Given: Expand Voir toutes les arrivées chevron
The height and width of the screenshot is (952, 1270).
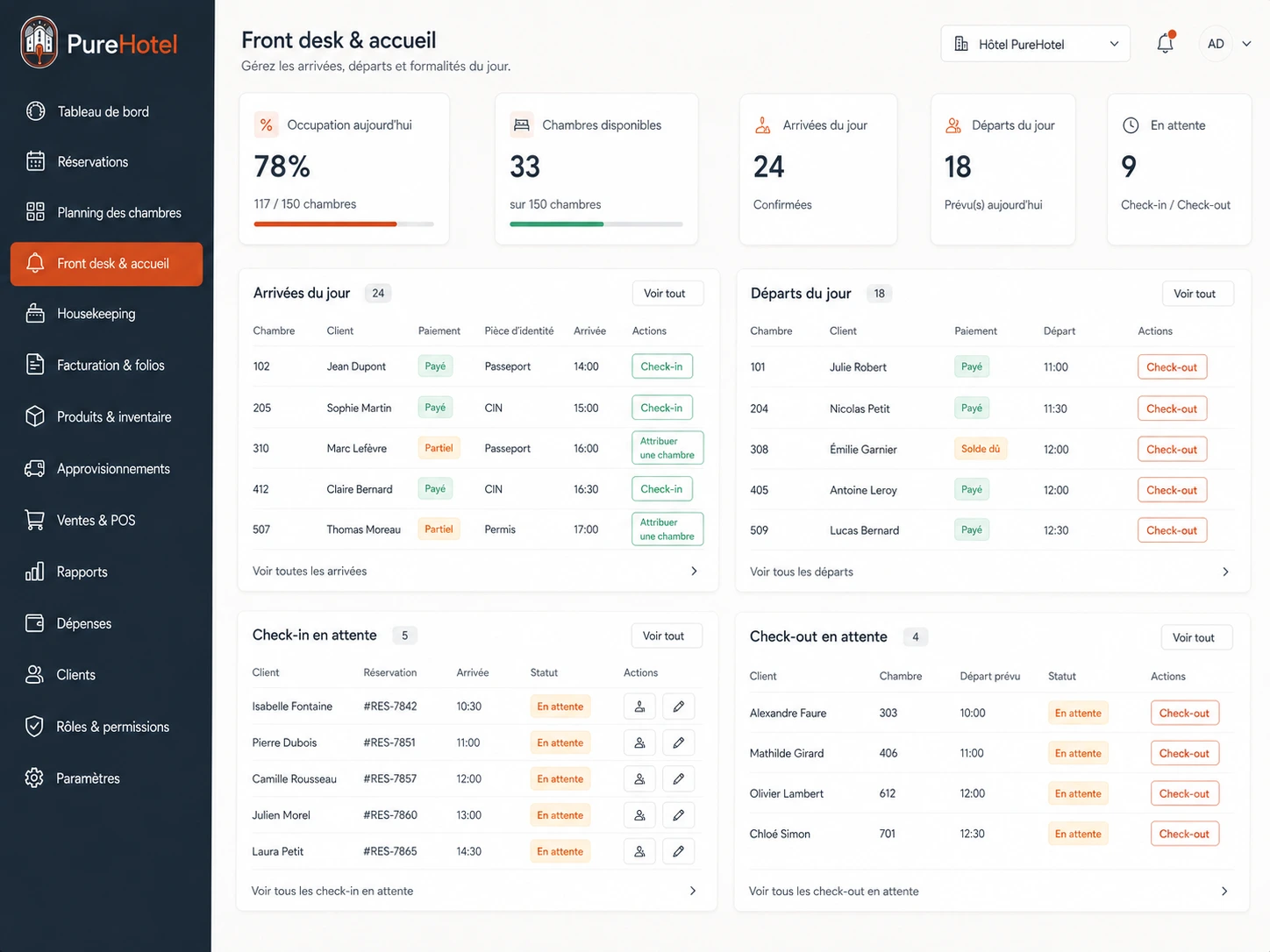Looking at the screenshot, I should [694, 571].
